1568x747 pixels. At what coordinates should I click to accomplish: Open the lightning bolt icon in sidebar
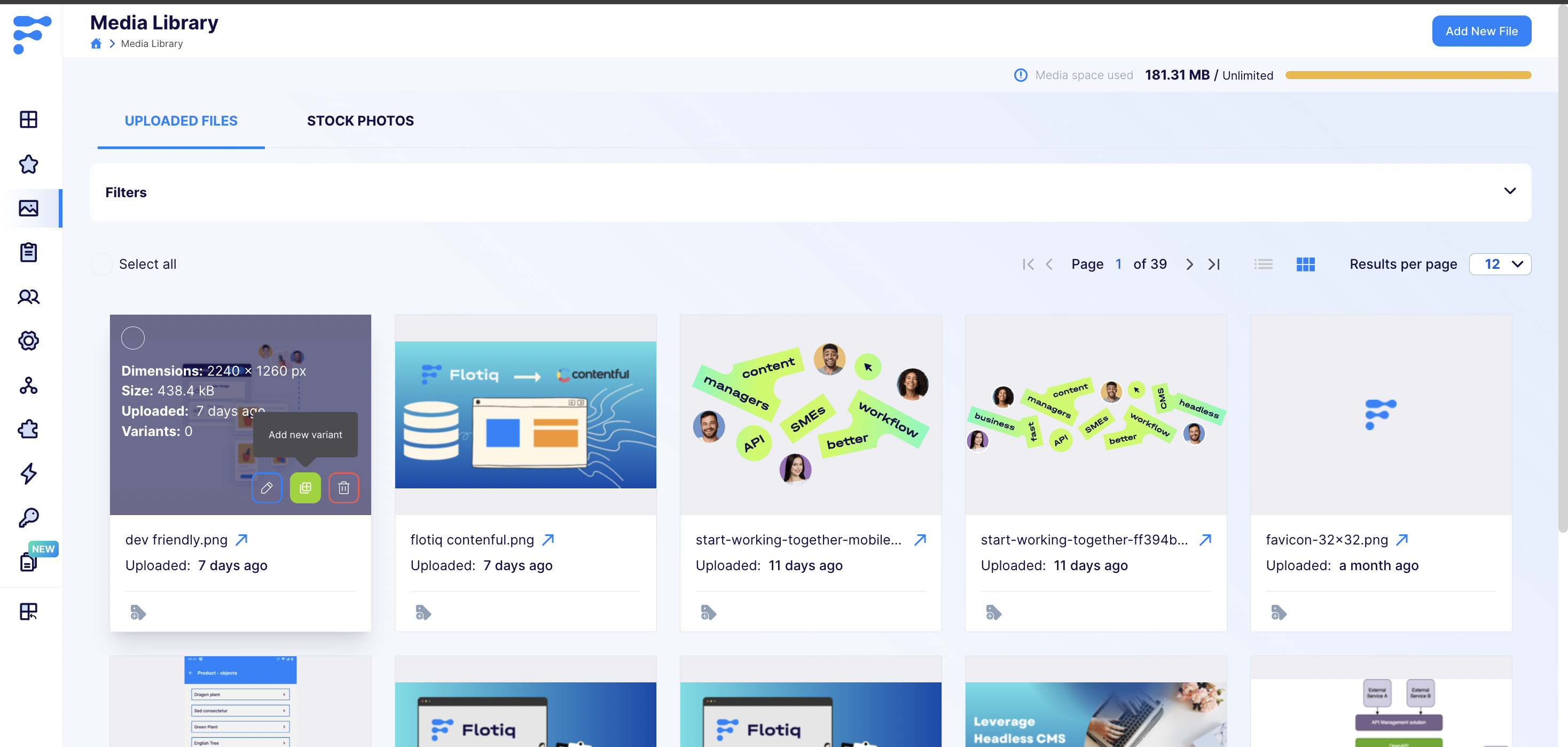[x=29, y=473]
